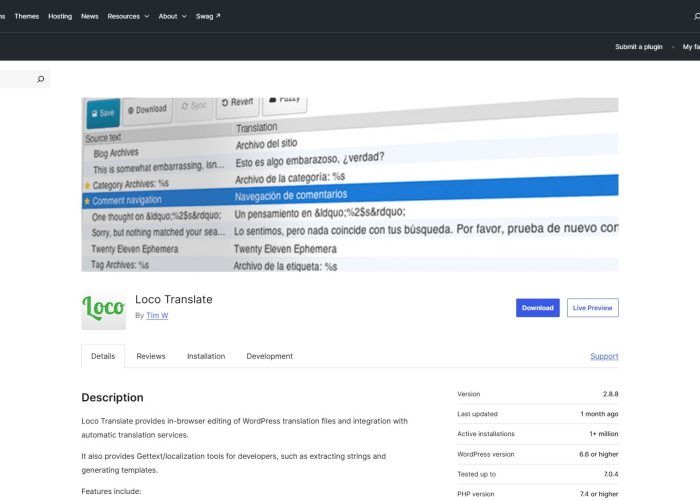700x500 pixels.
Task: Open the Live Preview button
Action: (592, 308)
